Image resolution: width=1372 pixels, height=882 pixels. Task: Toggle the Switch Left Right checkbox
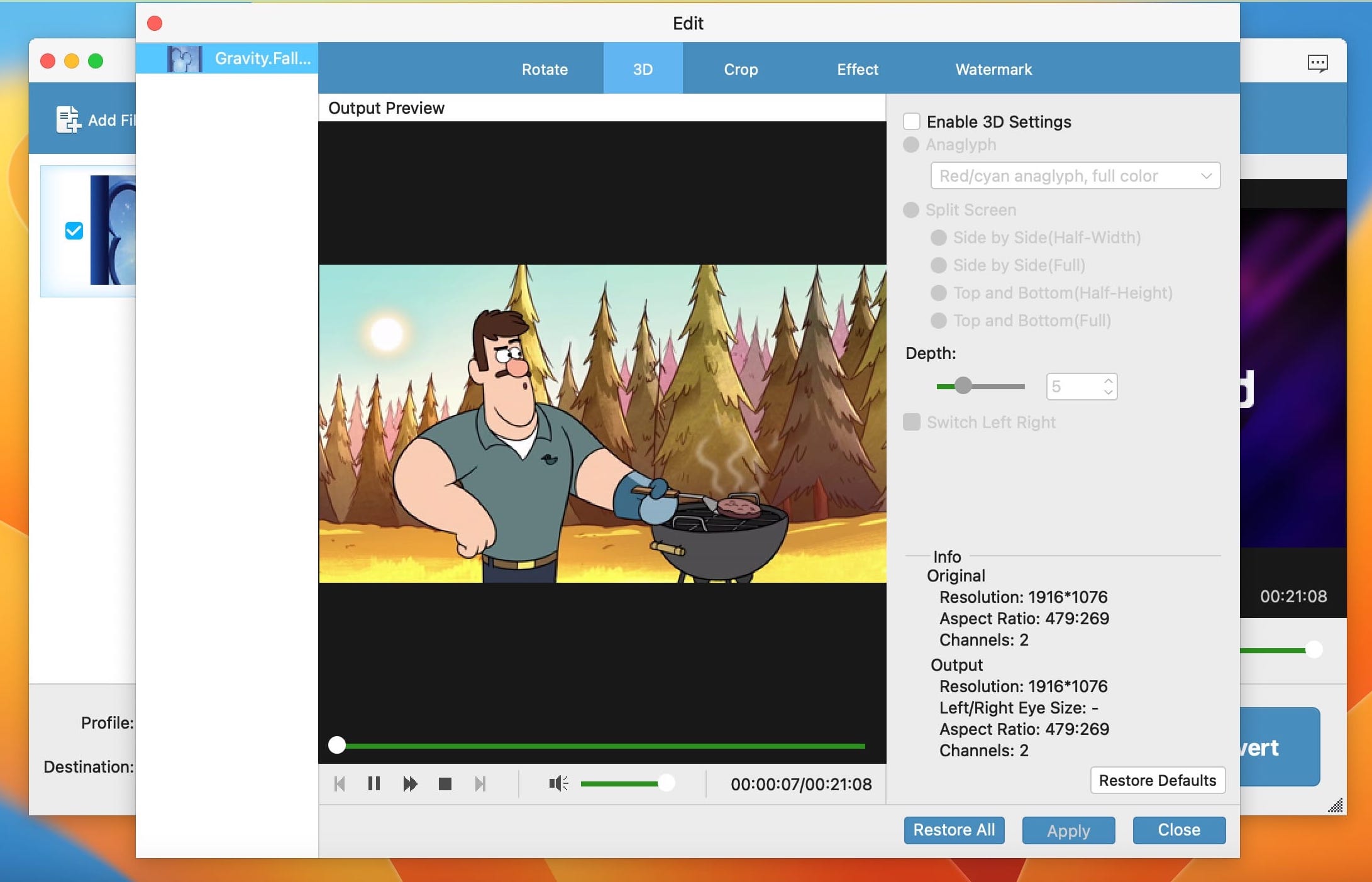[912, 422]
